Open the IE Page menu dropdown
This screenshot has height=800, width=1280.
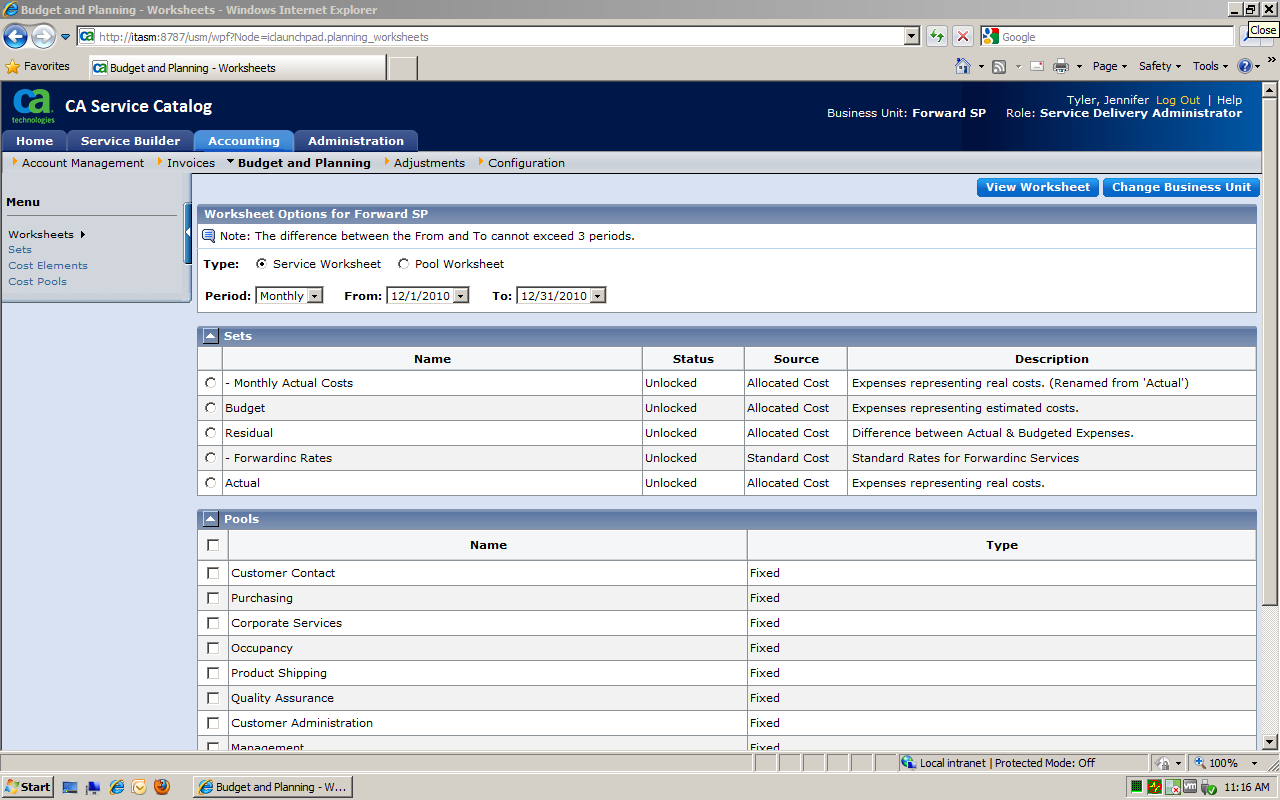point(1109,66)
